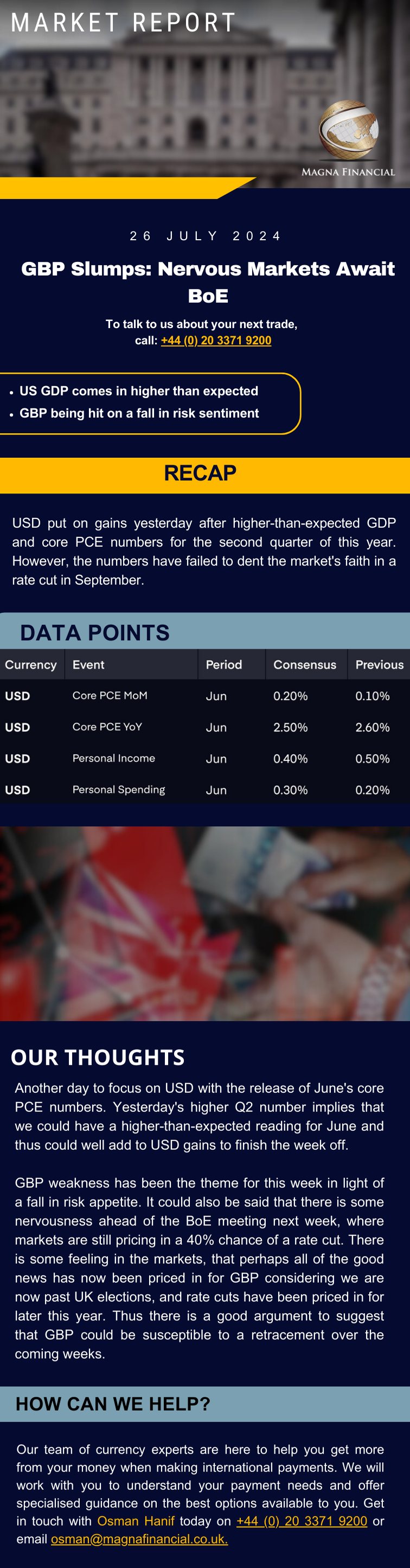Click the Currency column header
This screenshot has height=1568, width=410.
[x=31, y=665]
